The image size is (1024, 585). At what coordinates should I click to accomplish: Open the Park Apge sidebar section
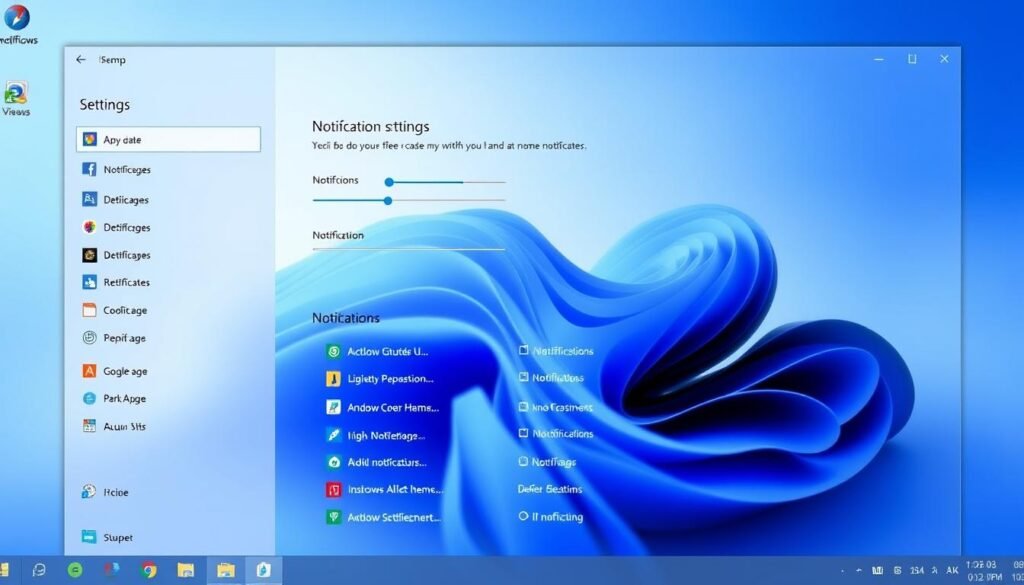(124, 399)
